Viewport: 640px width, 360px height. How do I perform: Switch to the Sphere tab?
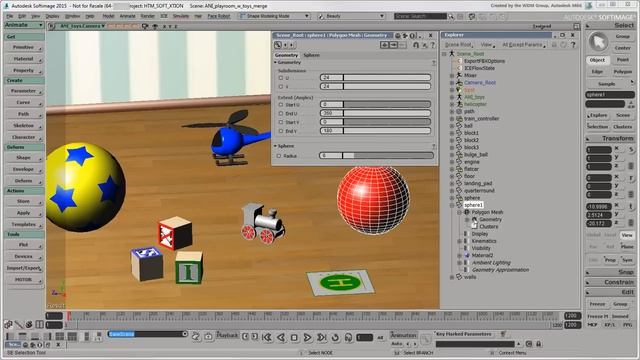[311, 55]
